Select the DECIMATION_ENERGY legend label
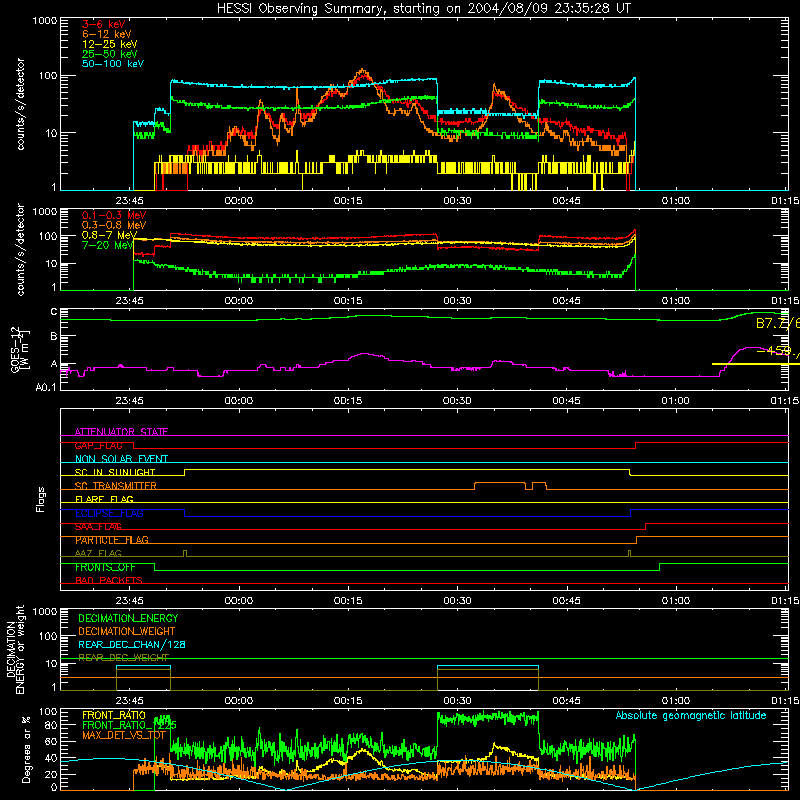The image size is (800, 800). [x=128, y=618]
